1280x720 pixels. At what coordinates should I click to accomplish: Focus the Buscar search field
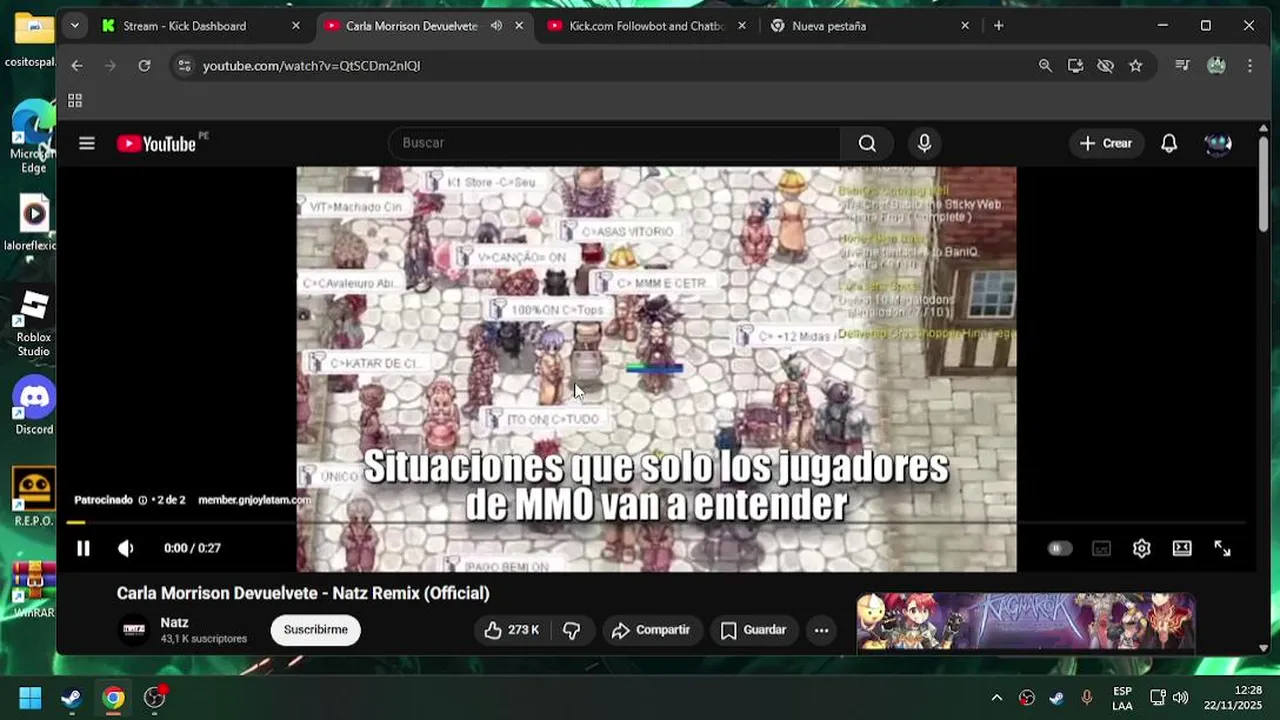click(x=614, y=143)
